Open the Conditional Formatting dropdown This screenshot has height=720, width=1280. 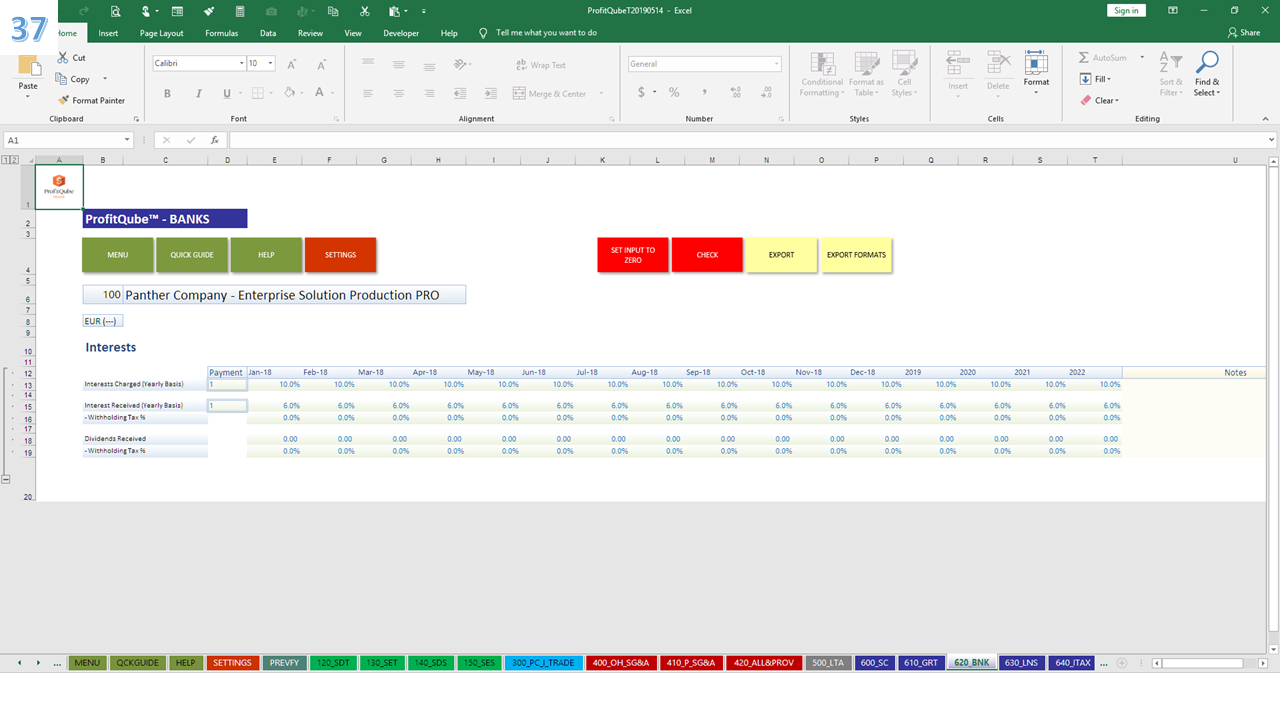click(822, 75)
